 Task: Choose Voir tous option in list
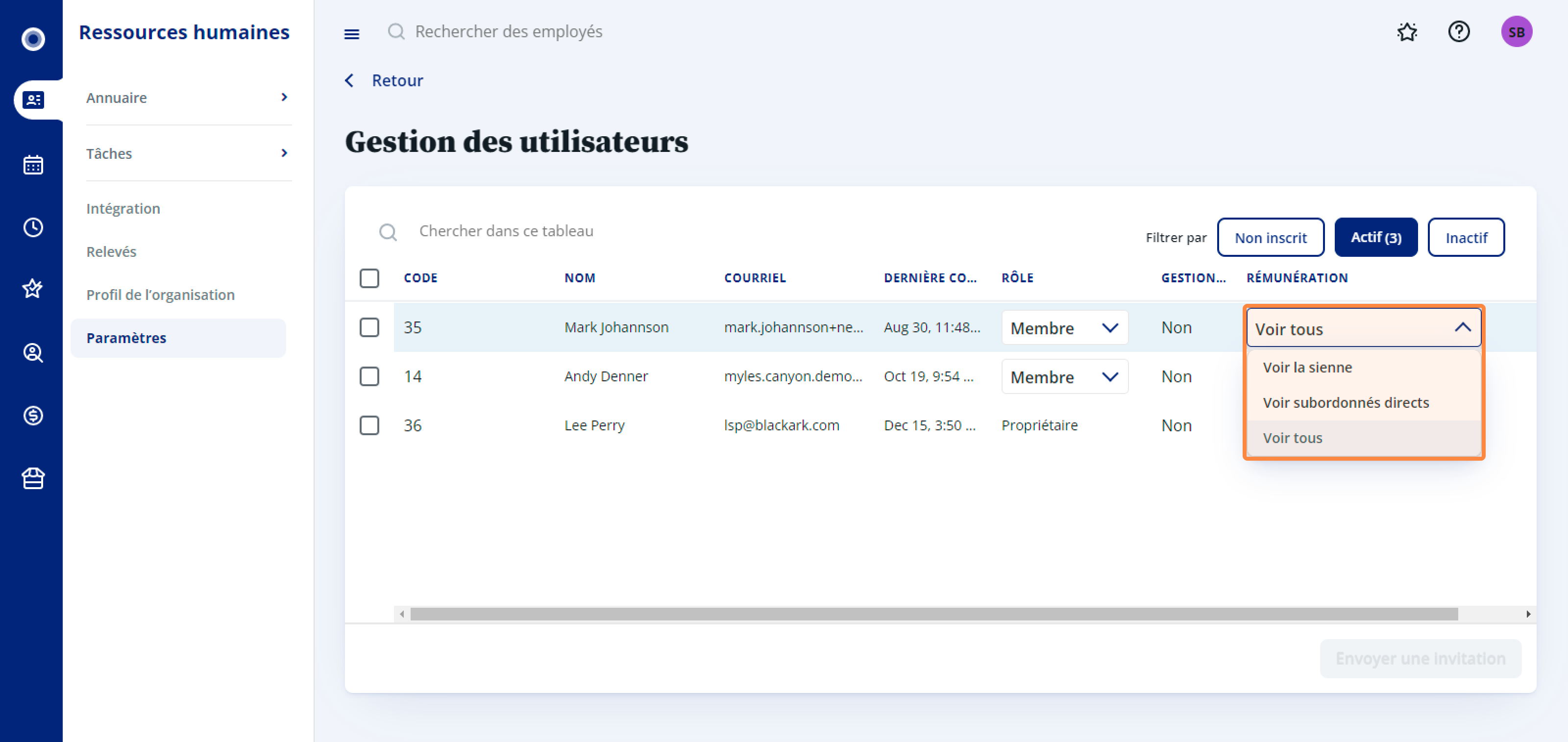click(1364, 438)
